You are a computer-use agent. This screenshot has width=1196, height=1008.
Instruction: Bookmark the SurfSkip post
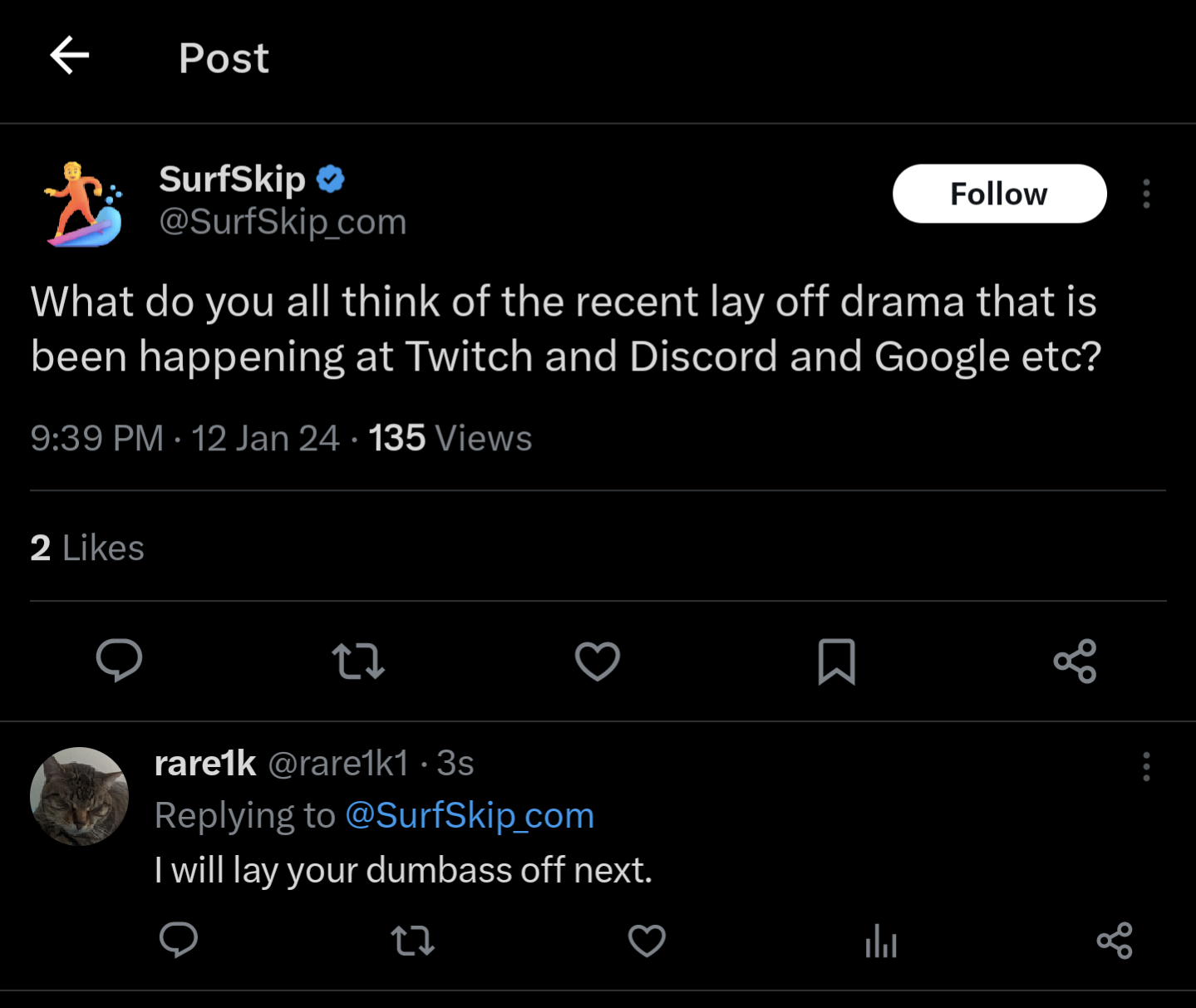836,661
